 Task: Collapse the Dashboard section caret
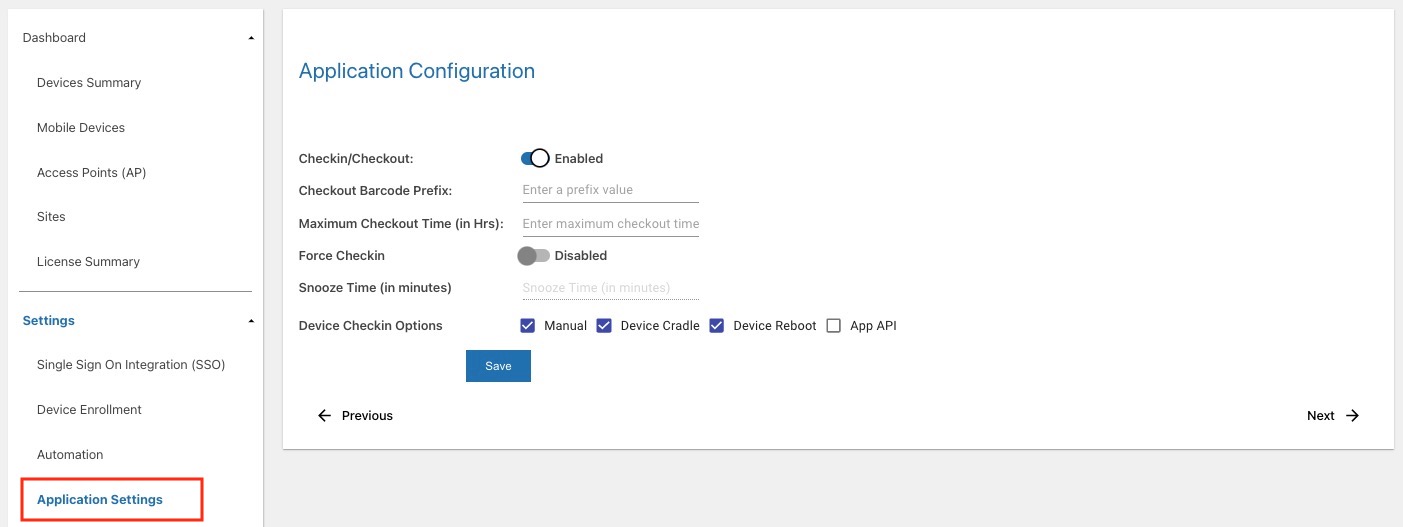coord(251,38)
